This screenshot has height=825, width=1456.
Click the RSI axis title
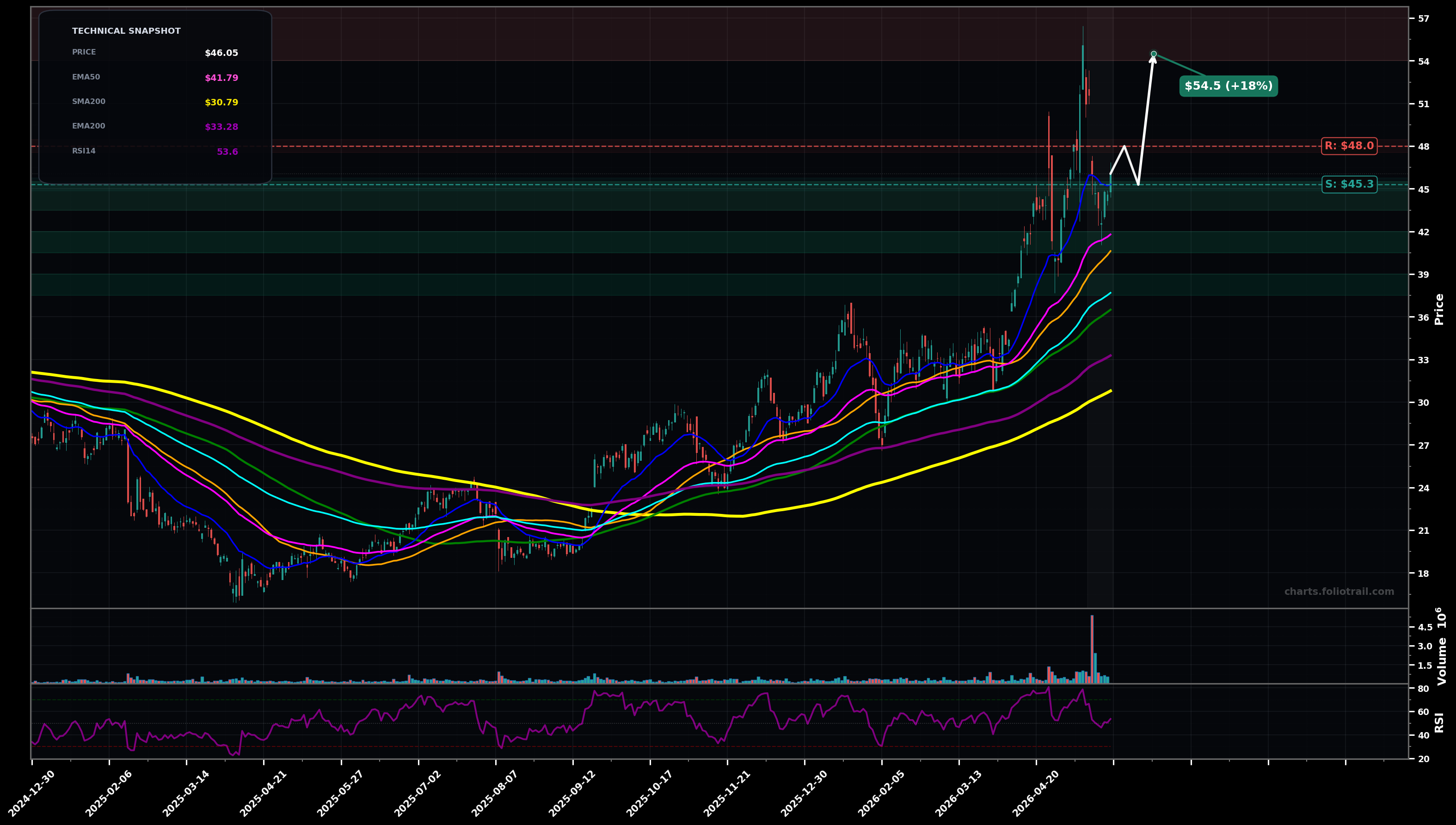[1439, 722]
